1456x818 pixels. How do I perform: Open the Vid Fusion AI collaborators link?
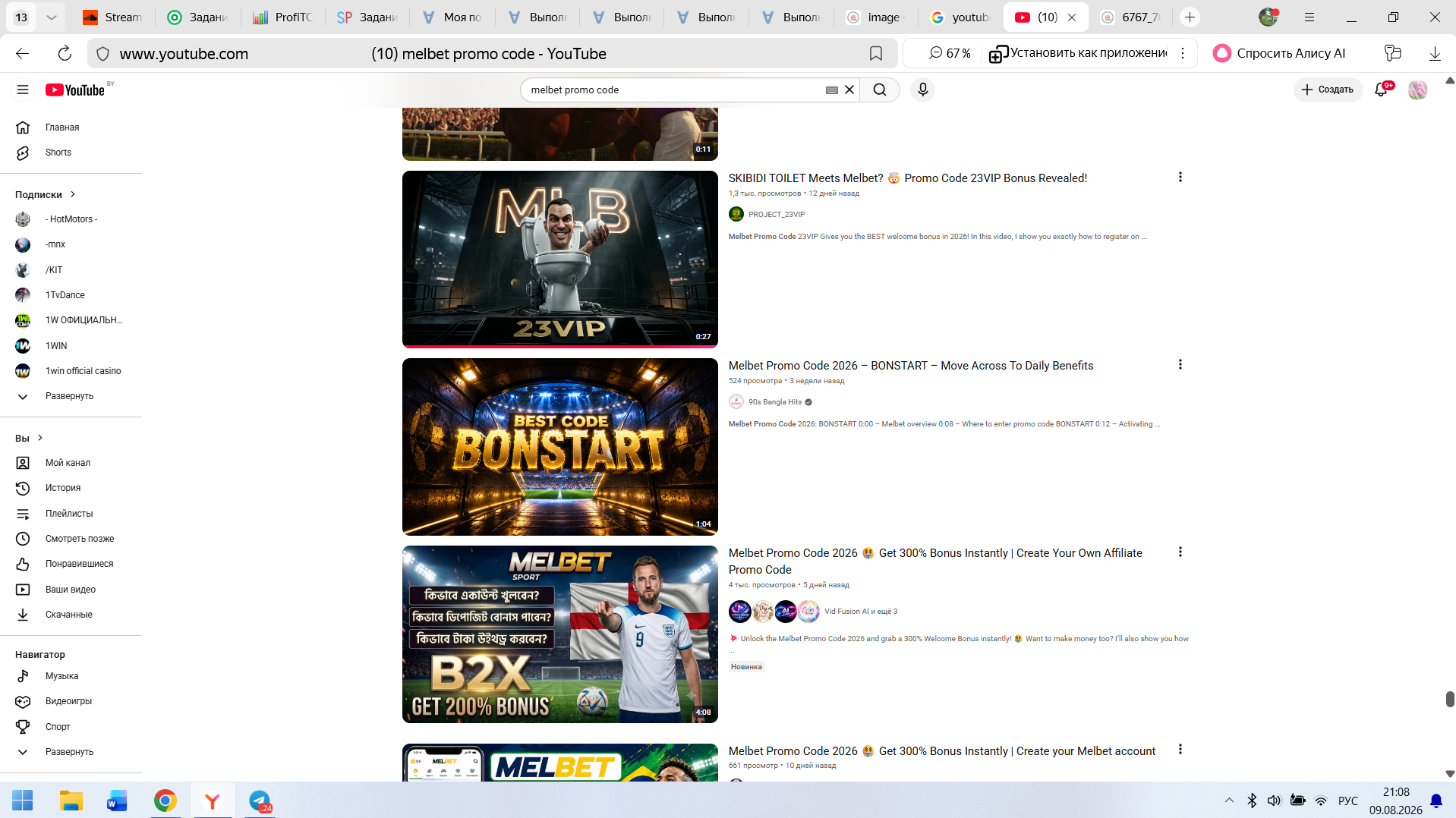pos(861,612)
